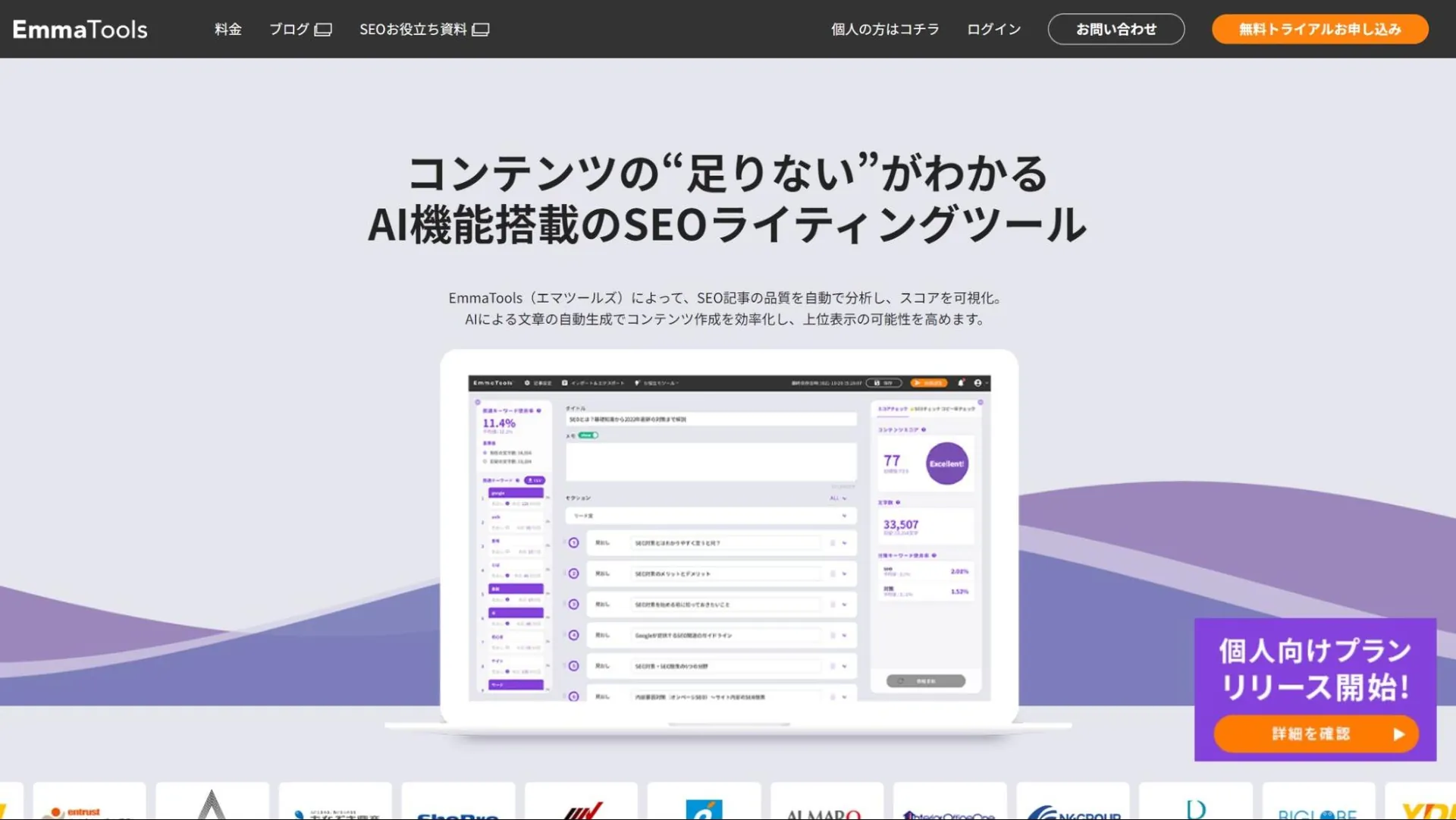Click the orange 無料トライアルお申し込み button
The width and height of the screenshot is (1456, 820).
click(1319, 29)
